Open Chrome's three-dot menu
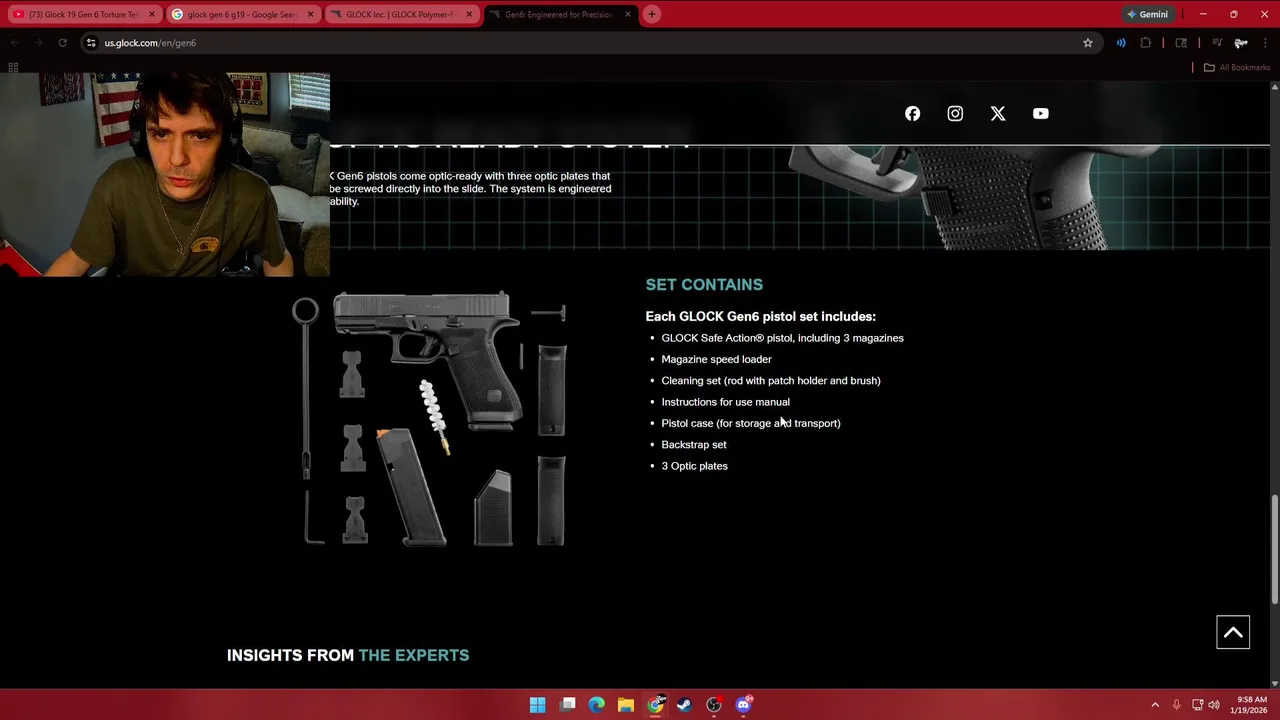 click(x=1266, y=43)
